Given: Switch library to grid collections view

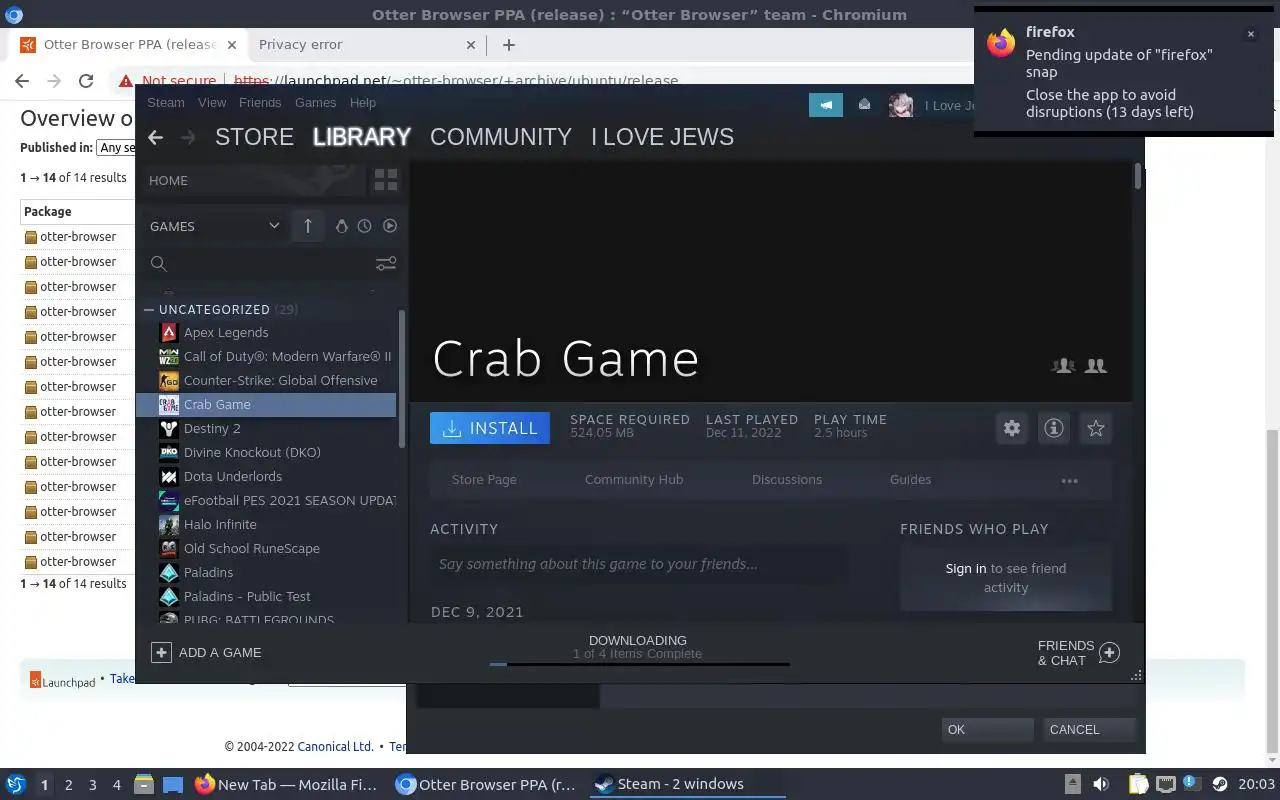Looking at the screenshot, I should click(385, 180).
